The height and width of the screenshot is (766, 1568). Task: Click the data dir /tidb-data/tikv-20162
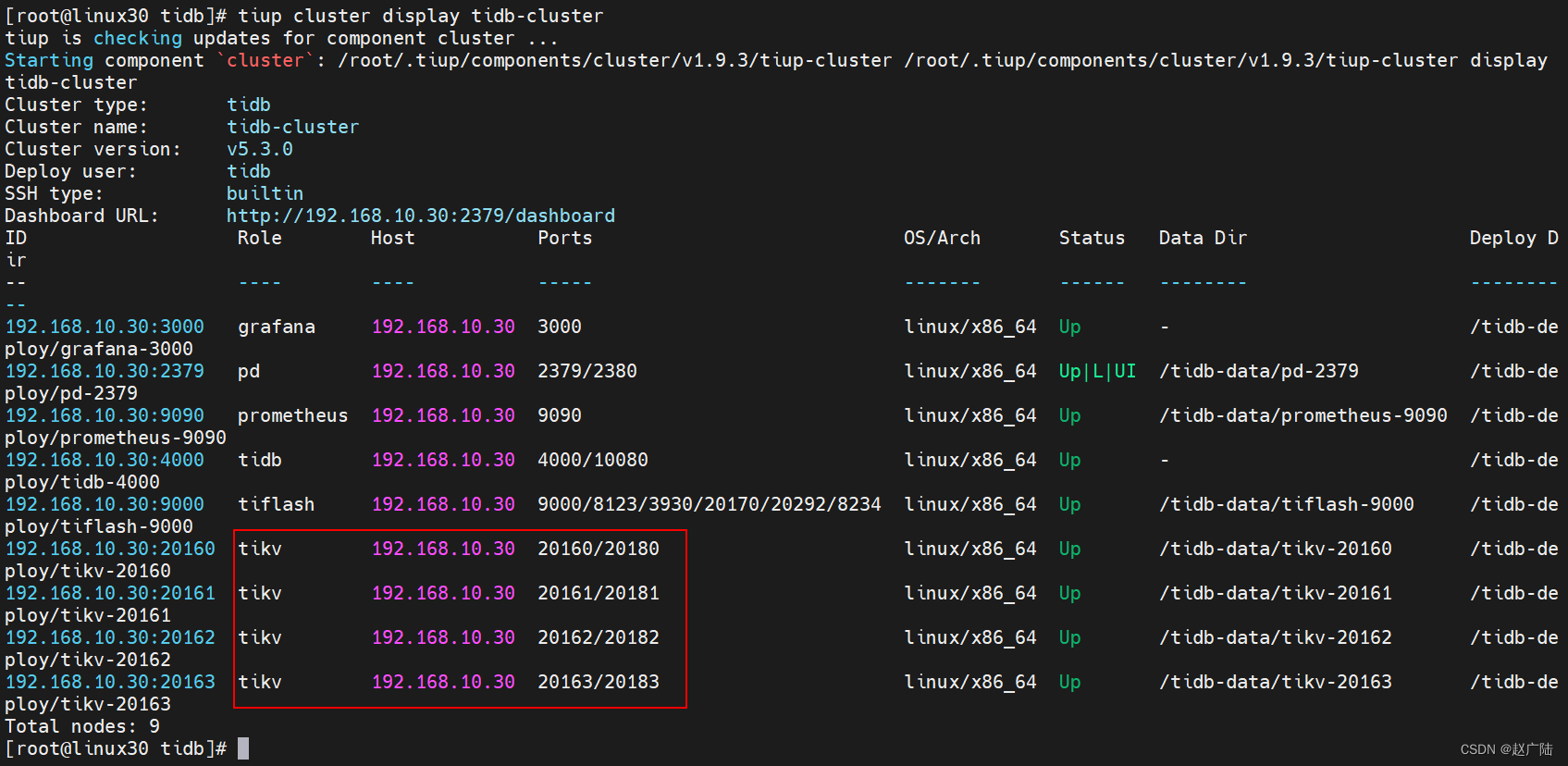(x=1276, y=637)
